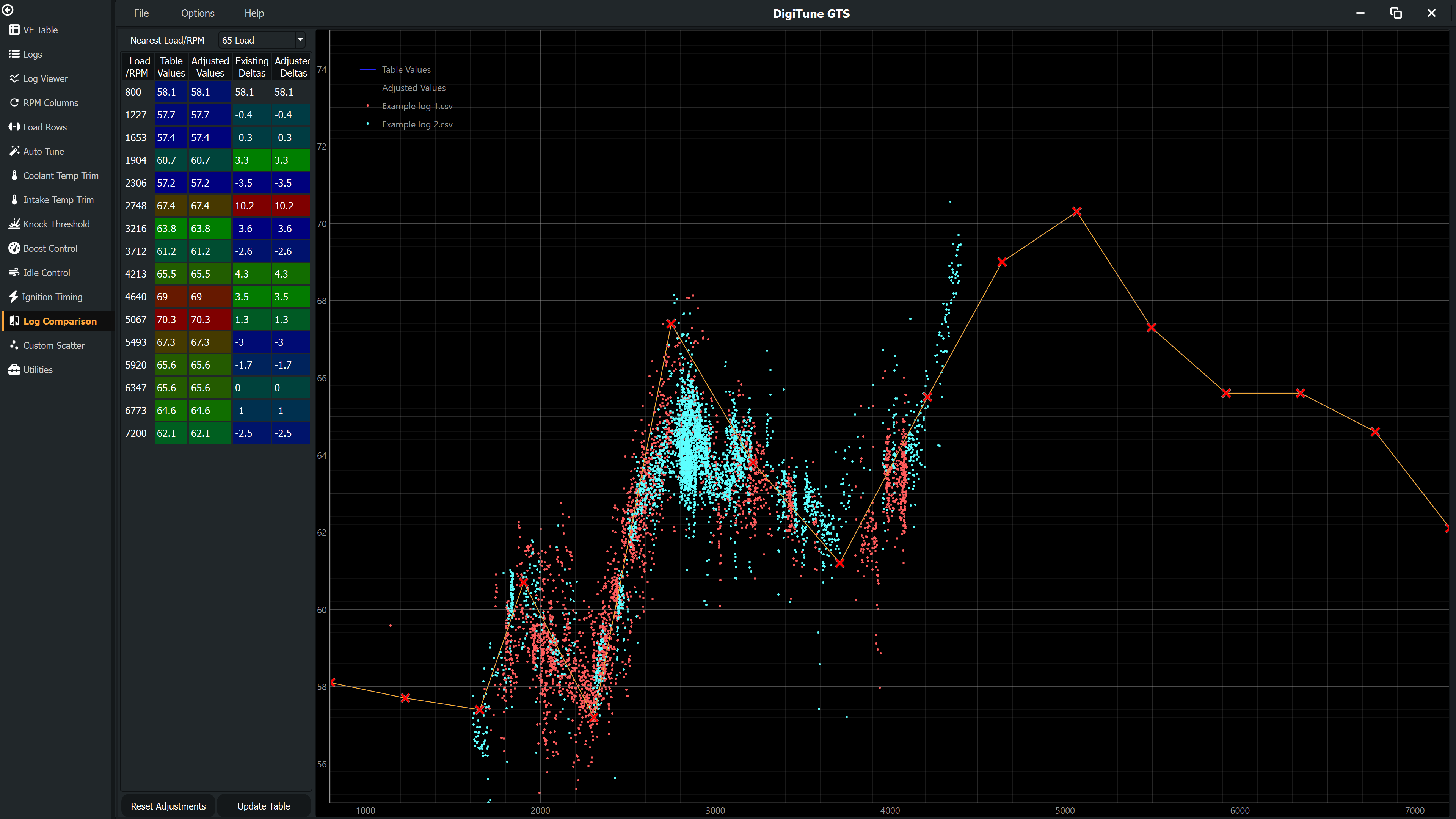Click Adjusted Value 57.4 in 1653 row
The image size is (1456, 819).
tap(210, 137)
